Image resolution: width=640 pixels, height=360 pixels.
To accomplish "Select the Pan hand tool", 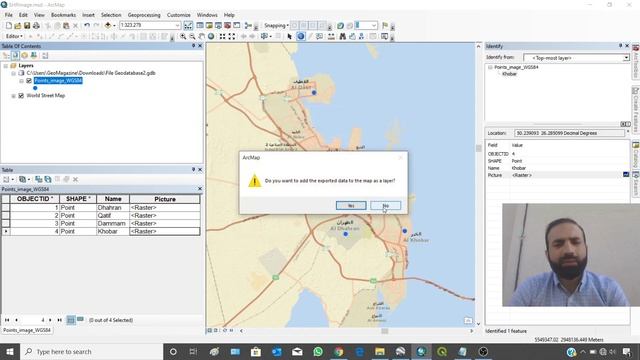I will (x=202, y=36).
